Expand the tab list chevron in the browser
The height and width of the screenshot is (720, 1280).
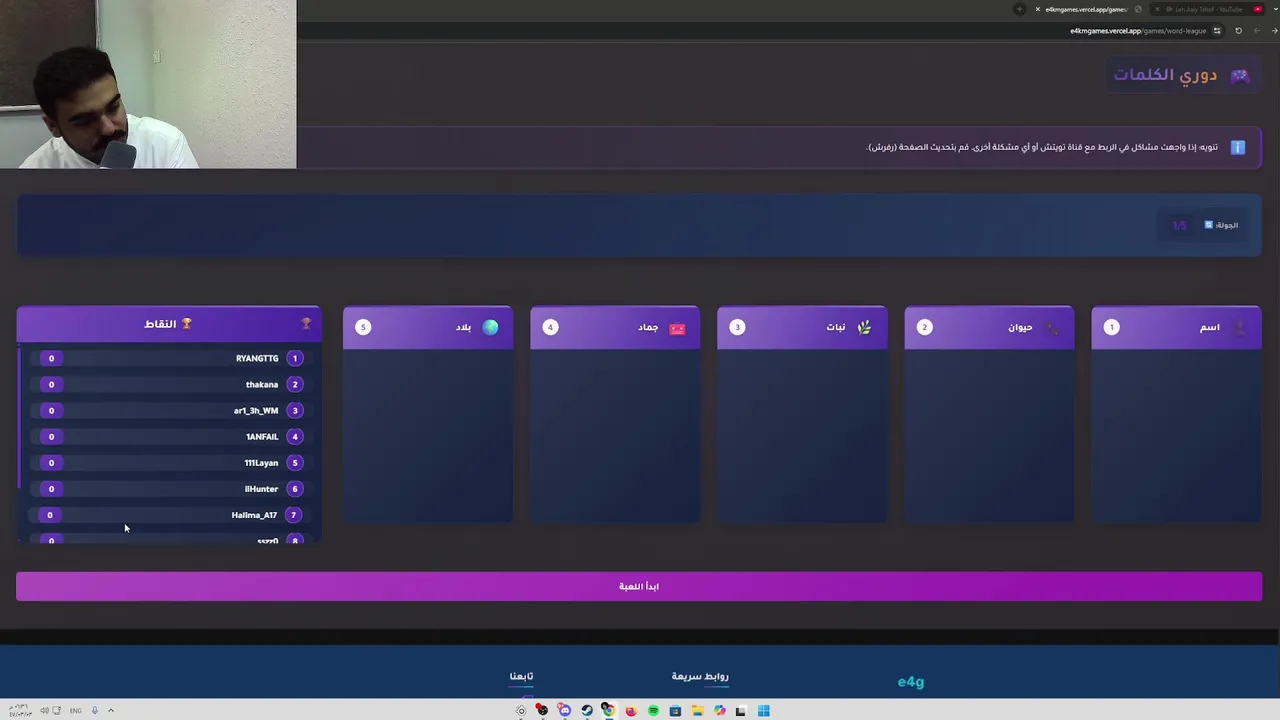(1276, 9)
